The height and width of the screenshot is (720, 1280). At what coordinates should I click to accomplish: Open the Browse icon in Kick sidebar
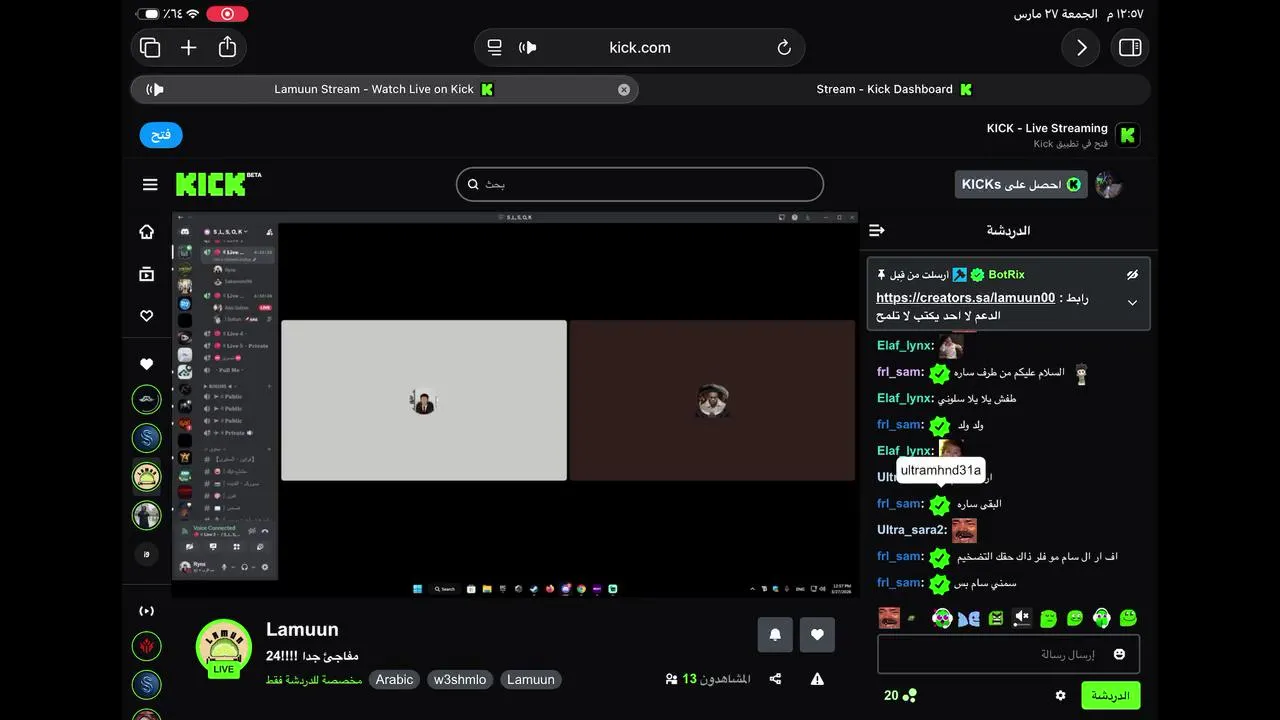point(147,274)
